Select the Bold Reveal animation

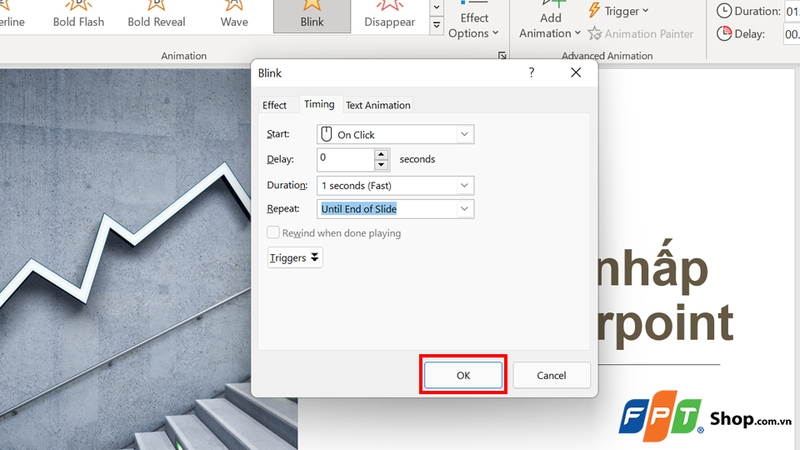tap(156, 17)
